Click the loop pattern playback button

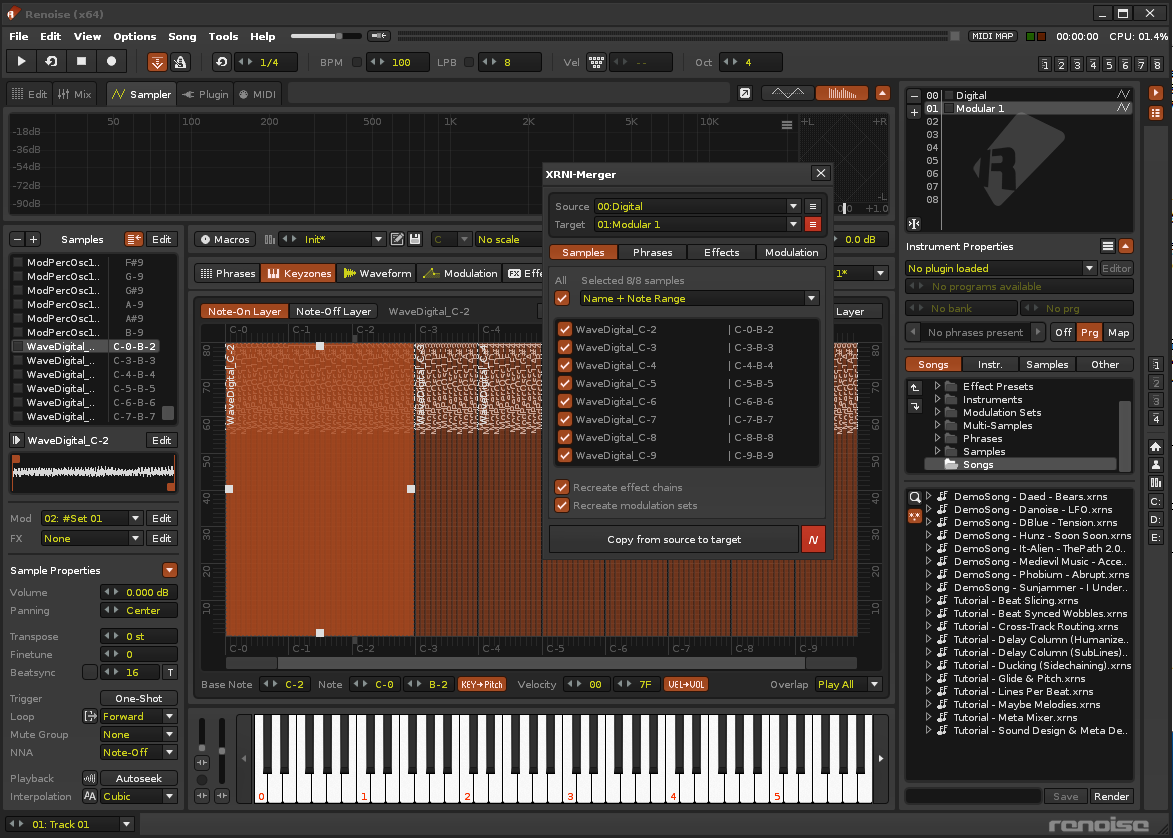pyautogui.click(x=52, y=61)
